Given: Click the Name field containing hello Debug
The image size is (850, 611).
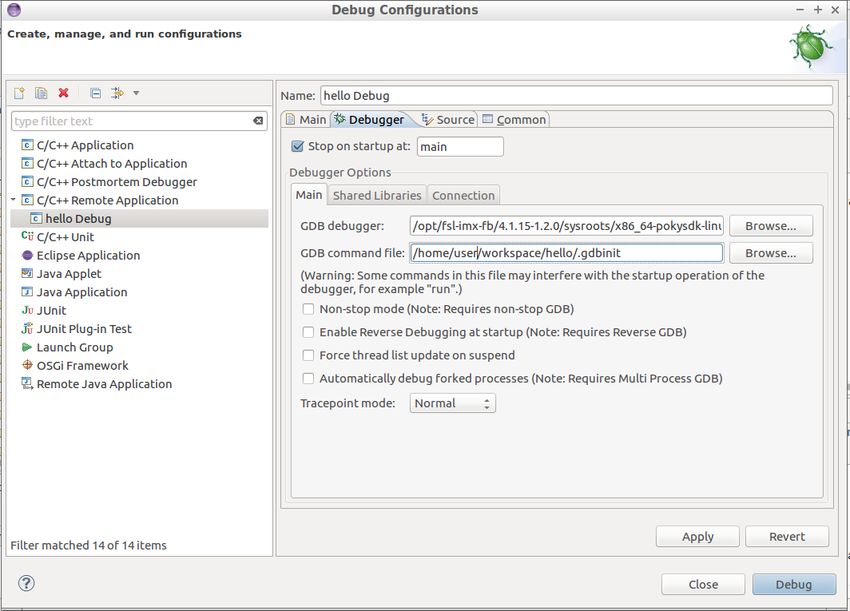Looking at the screenshot, I should click(576, 95).
